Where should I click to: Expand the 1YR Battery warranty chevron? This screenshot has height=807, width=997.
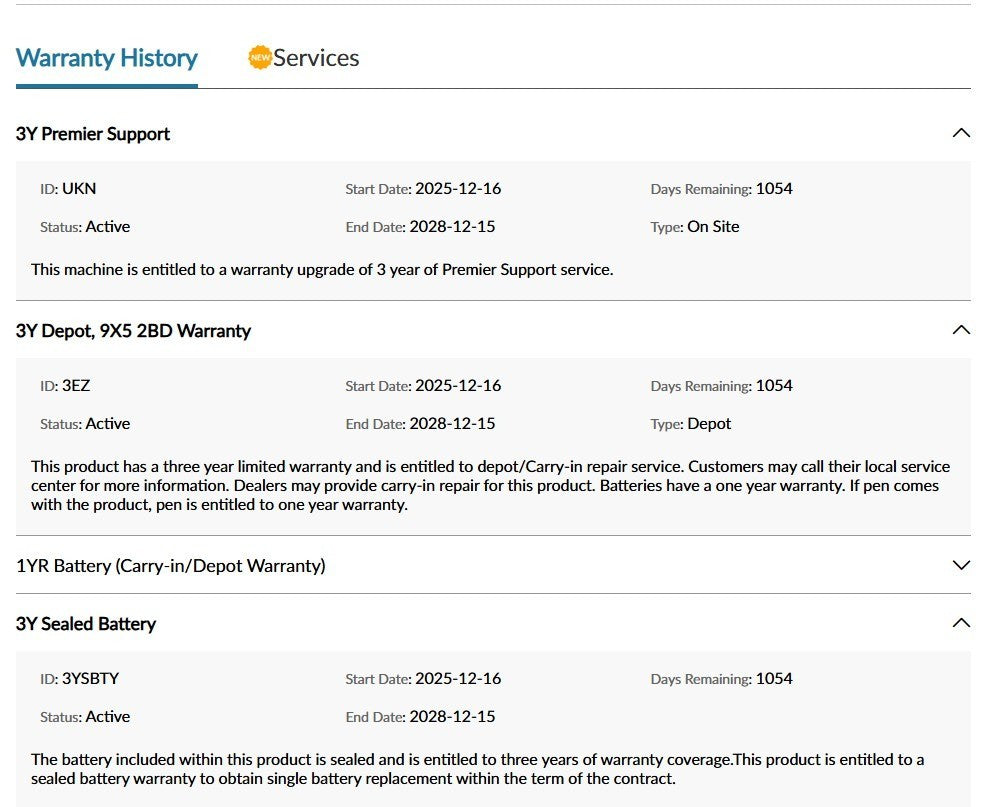click(961, 565)
